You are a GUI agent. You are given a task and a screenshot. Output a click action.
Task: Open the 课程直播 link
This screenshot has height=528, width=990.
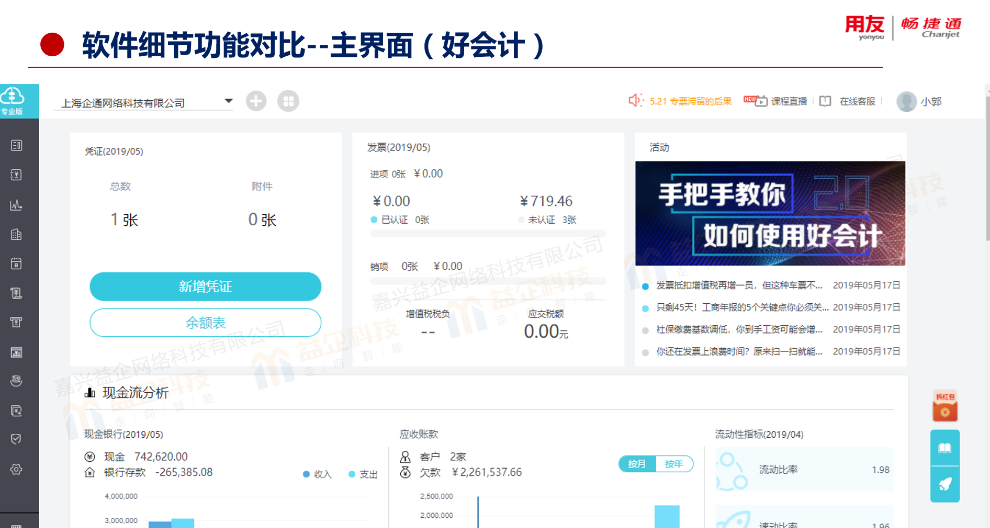pos(789,101)
